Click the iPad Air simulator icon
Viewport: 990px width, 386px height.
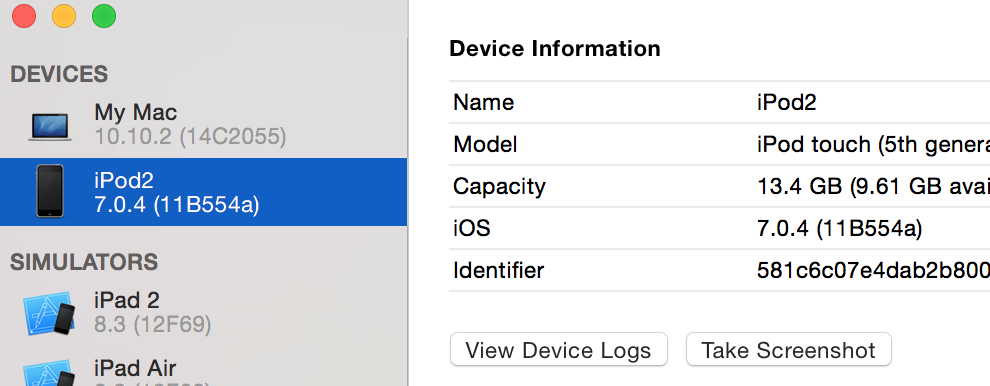tap(49, 373)
